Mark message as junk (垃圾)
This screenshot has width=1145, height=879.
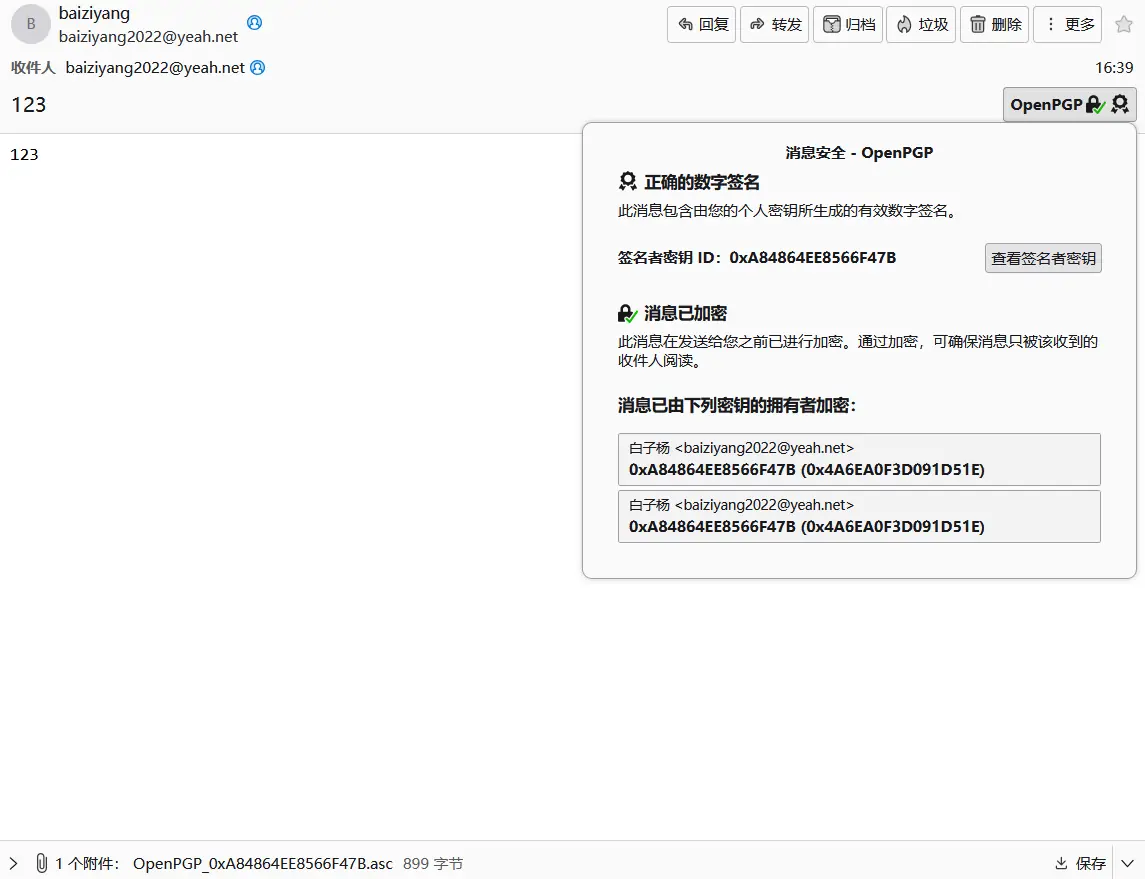point(921,25)
